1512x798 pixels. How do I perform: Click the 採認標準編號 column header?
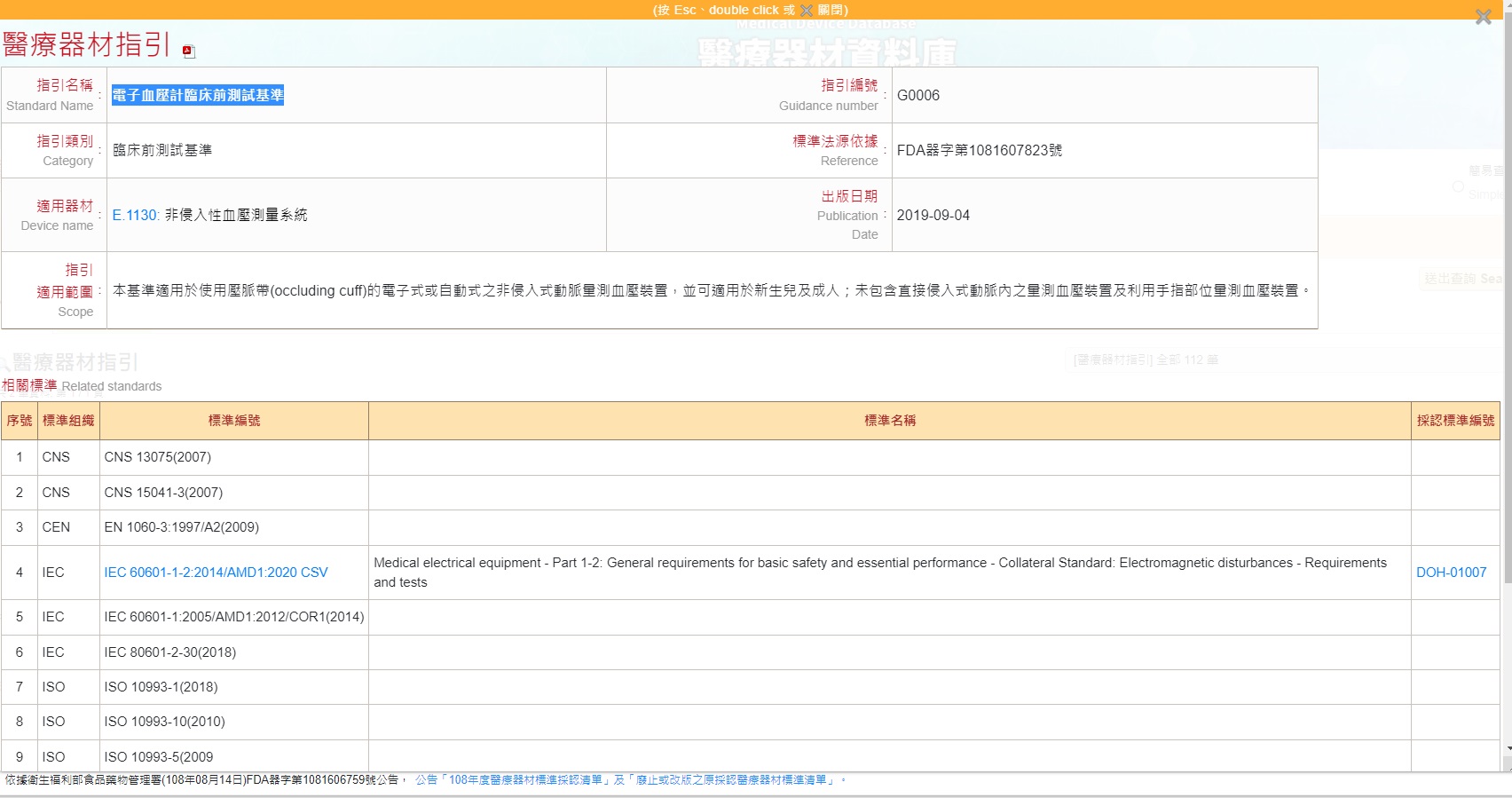[x=1455, y=421]
